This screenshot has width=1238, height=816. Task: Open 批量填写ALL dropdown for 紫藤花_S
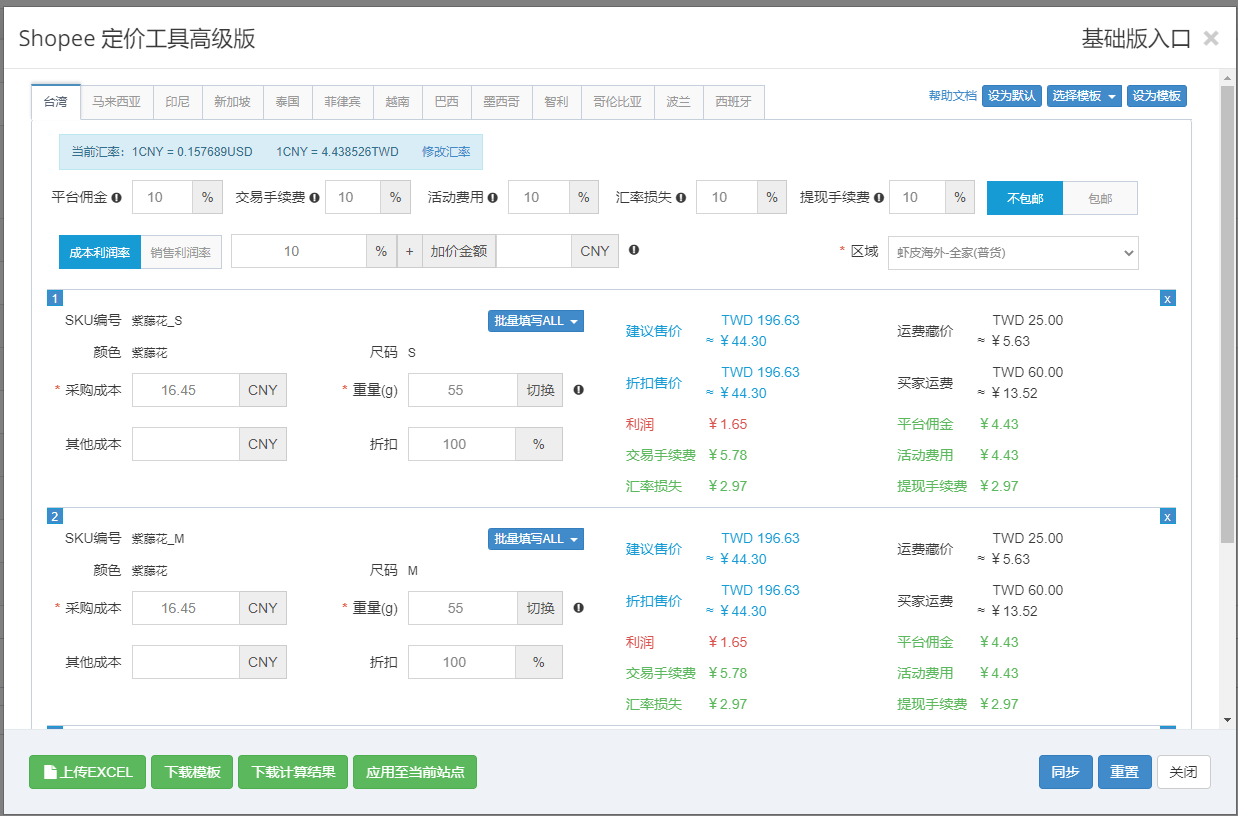coord(535,321)
